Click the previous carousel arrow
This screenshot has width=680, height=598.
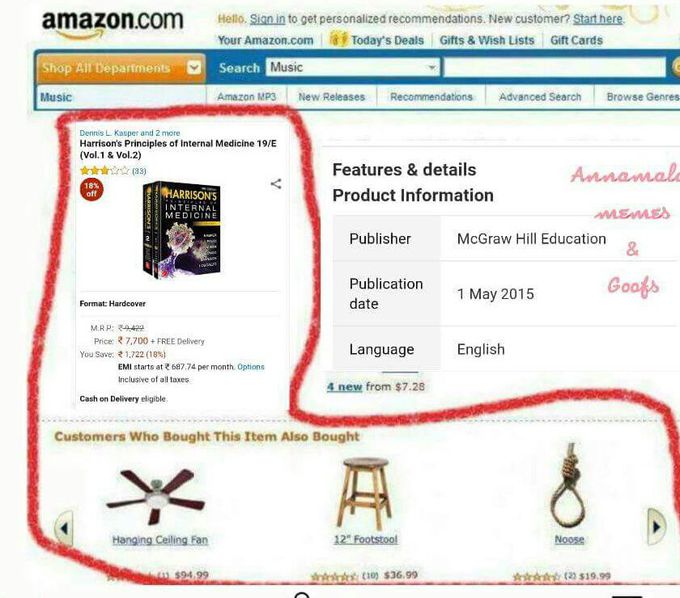point(64,528)
